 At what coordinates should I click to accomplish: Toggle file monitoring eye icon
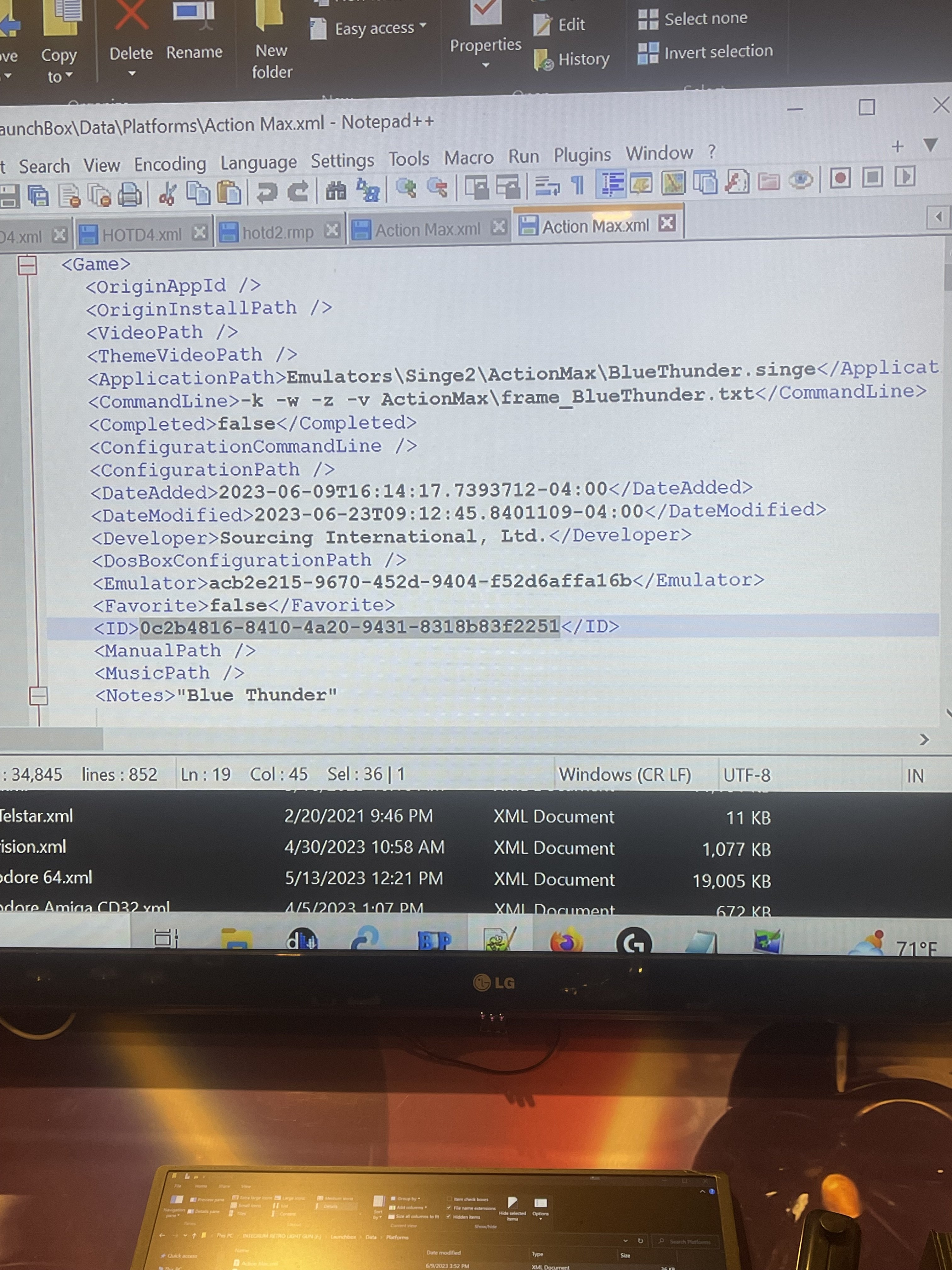pos(801,180)
